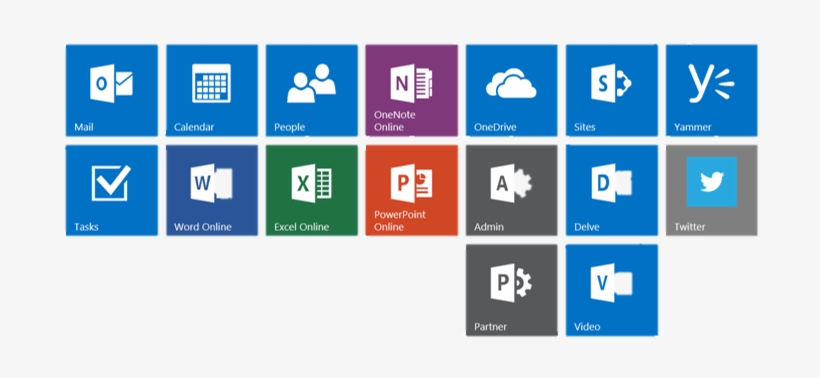The height and width of the screenshot is (378, 820).
Task: Open the Sites tile
Action: [611, 90]
